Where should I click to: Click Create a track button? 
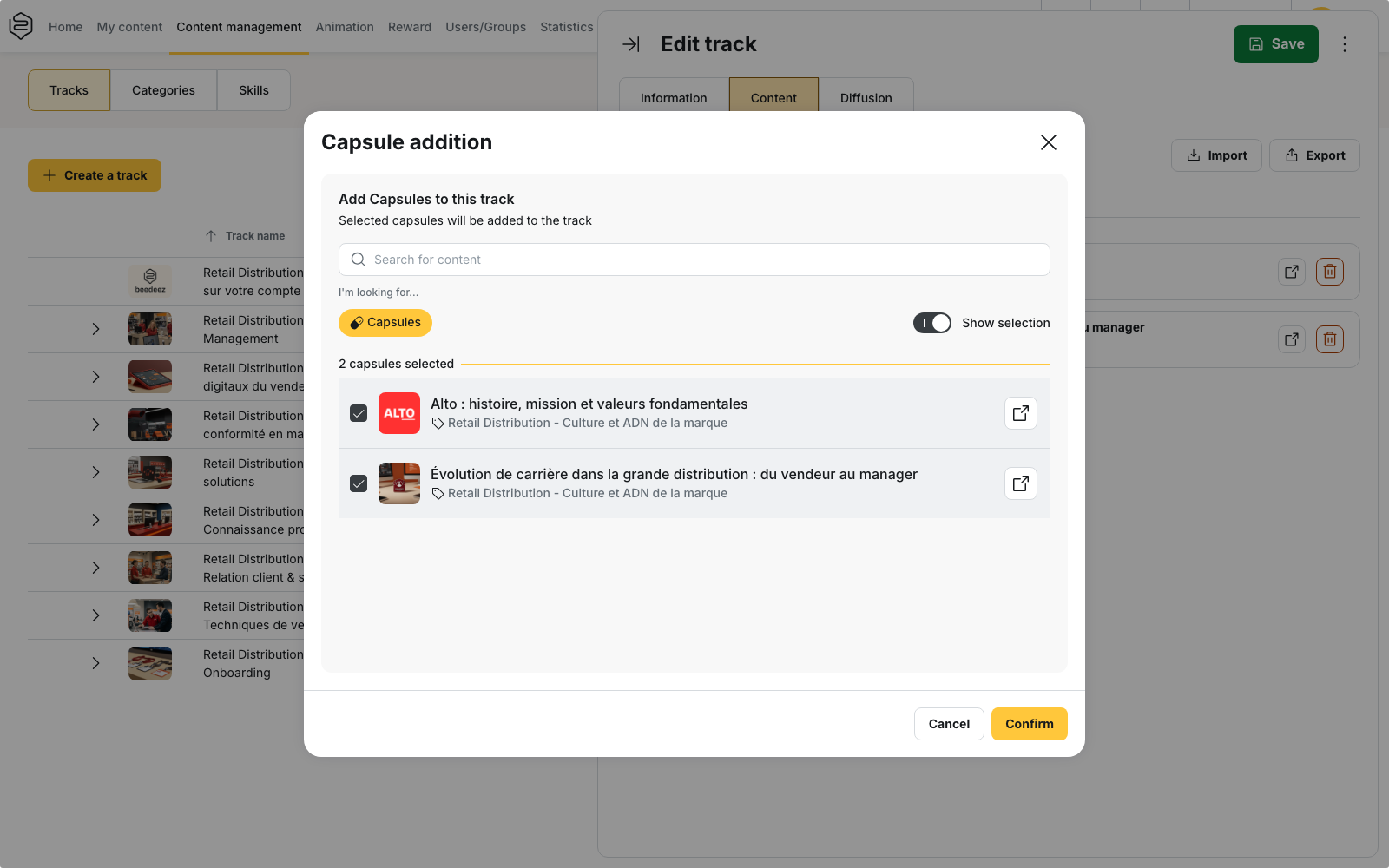click(x=95, y=175)
